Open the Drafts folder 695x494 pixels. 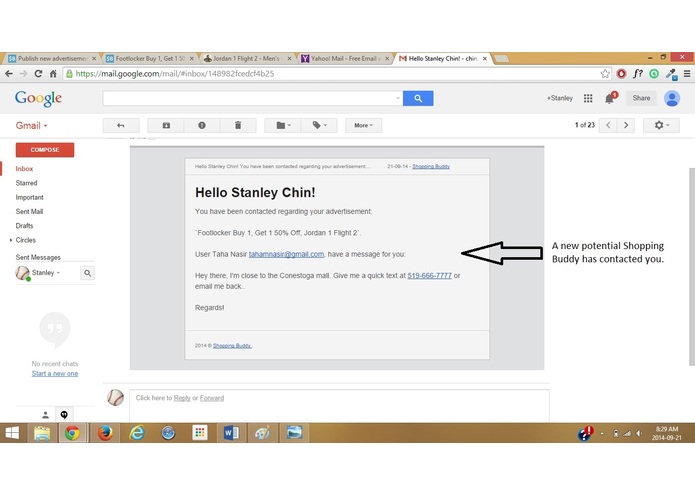(24, 226)
